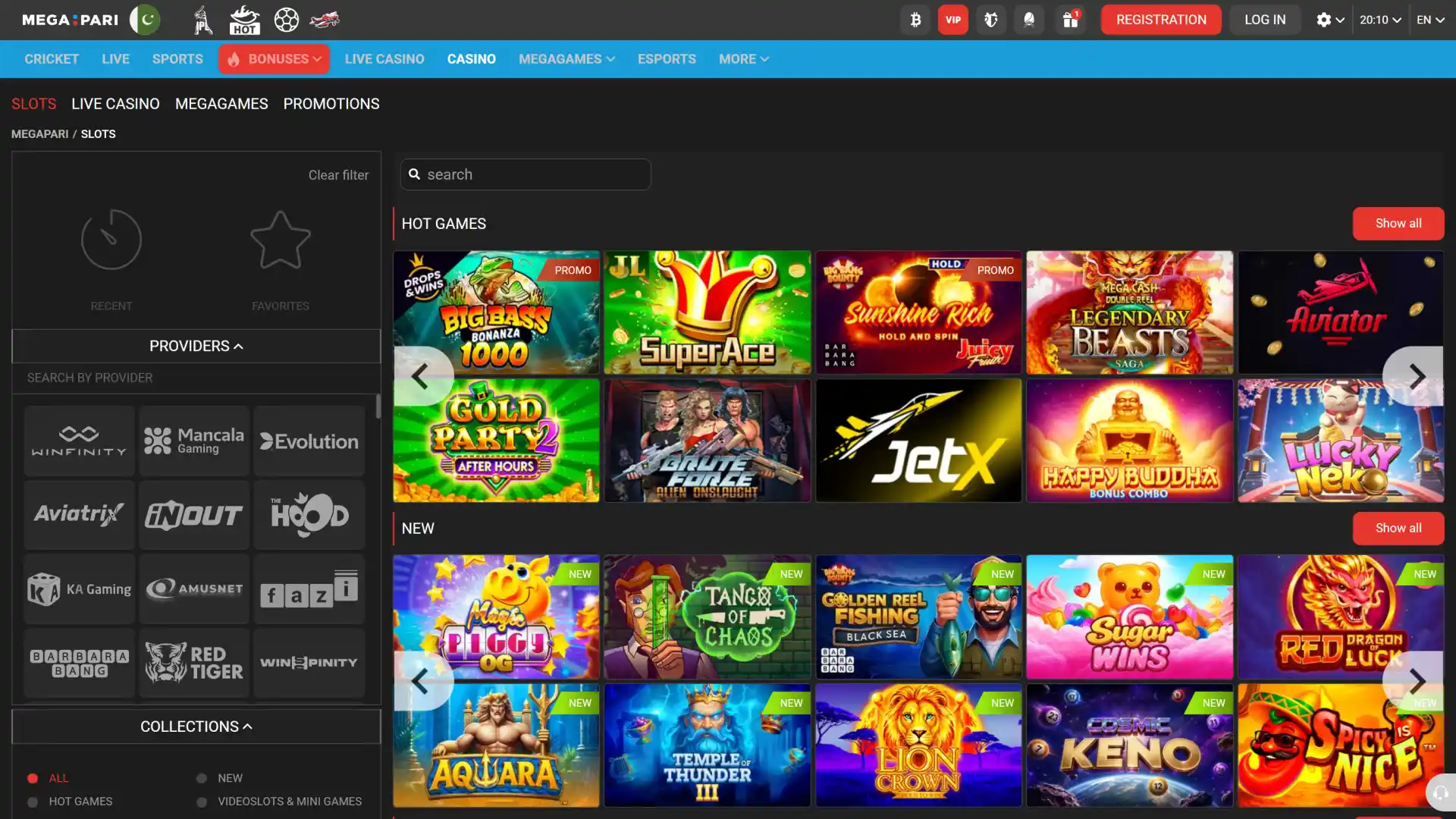Viewport: 1456px width, 819px height.
Task: Click the providers list scrollbar
Action: click(378, 406)
